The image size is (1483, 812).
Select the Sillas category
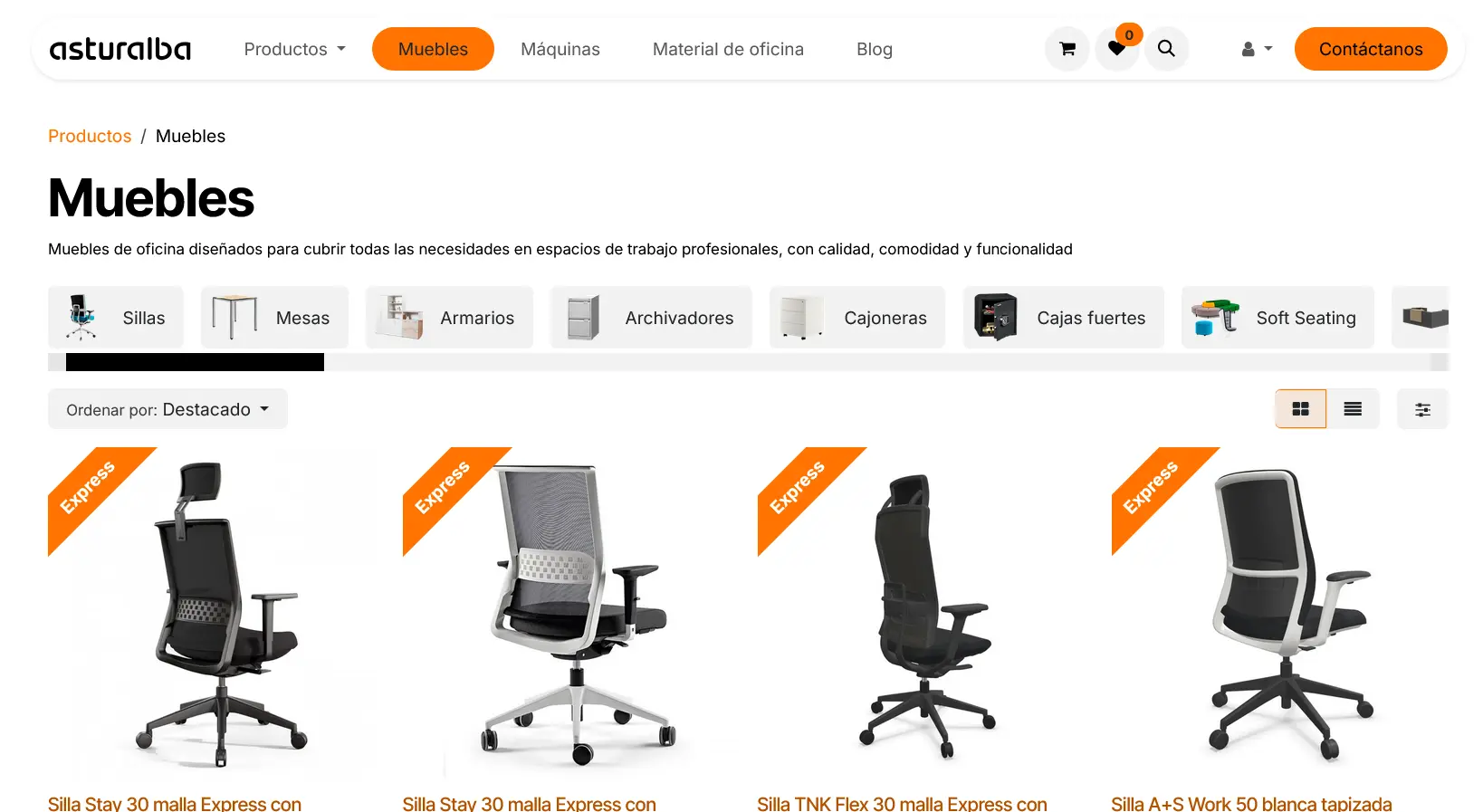[x=115, y=318]
